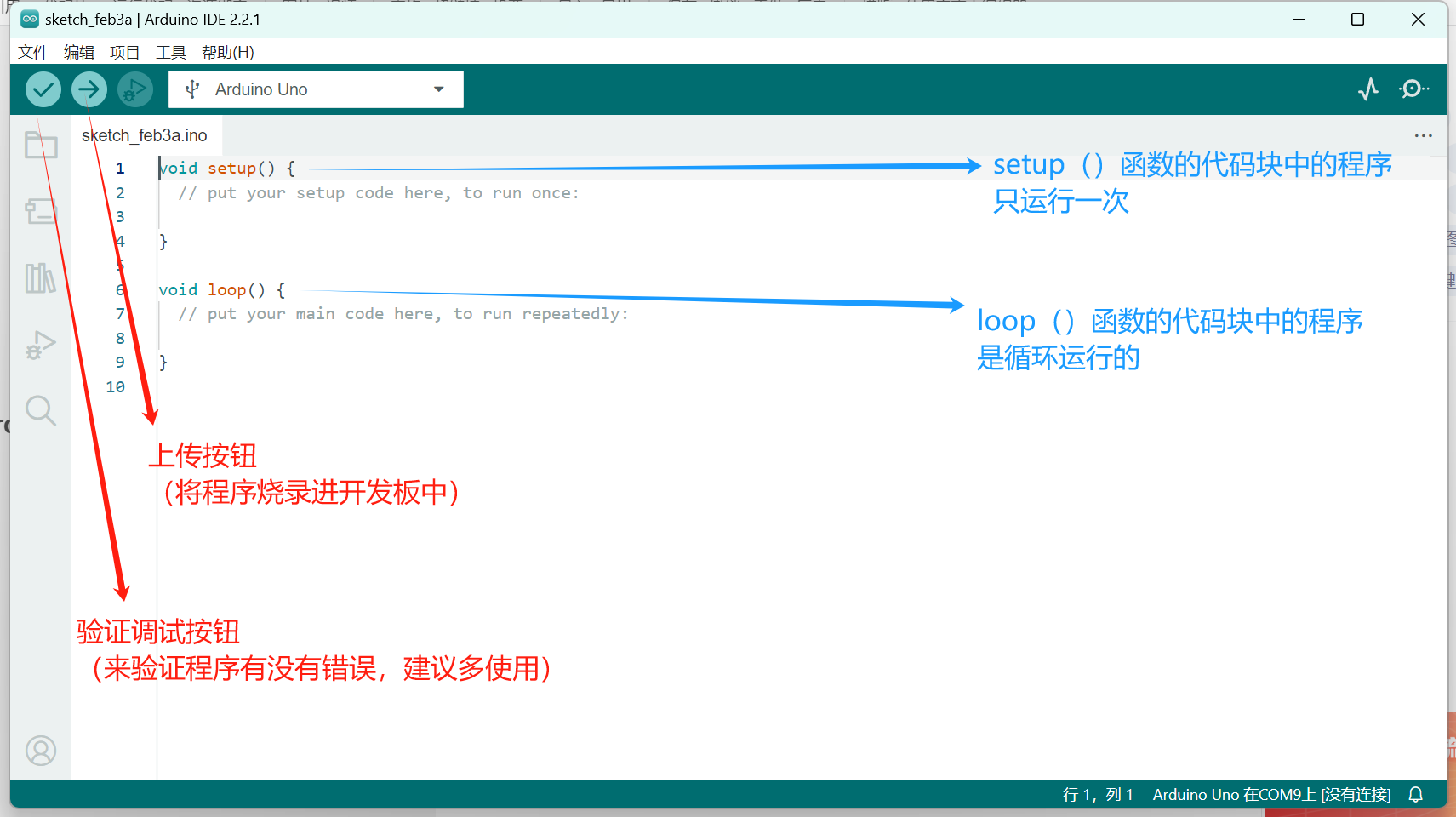Screen dimensions: 1456x817
Task: Open the Serial Plotter
Action: tap(1368, 89)
